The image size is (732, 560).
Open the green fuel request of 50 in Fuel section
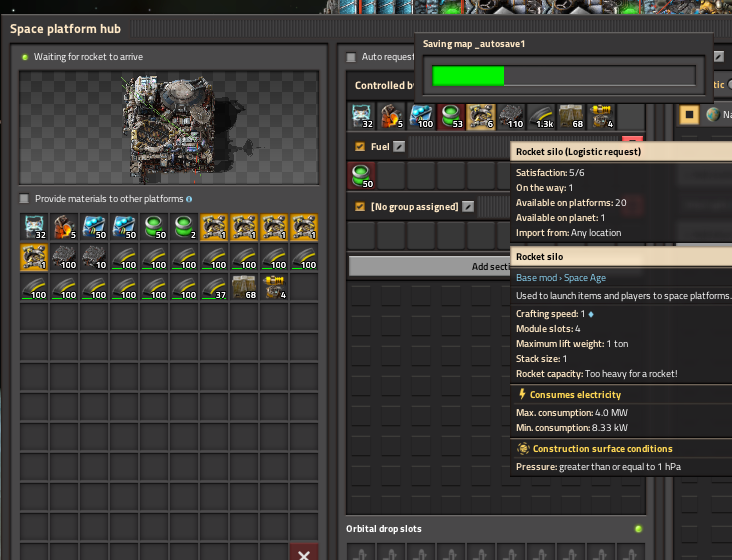pos(361,176)
